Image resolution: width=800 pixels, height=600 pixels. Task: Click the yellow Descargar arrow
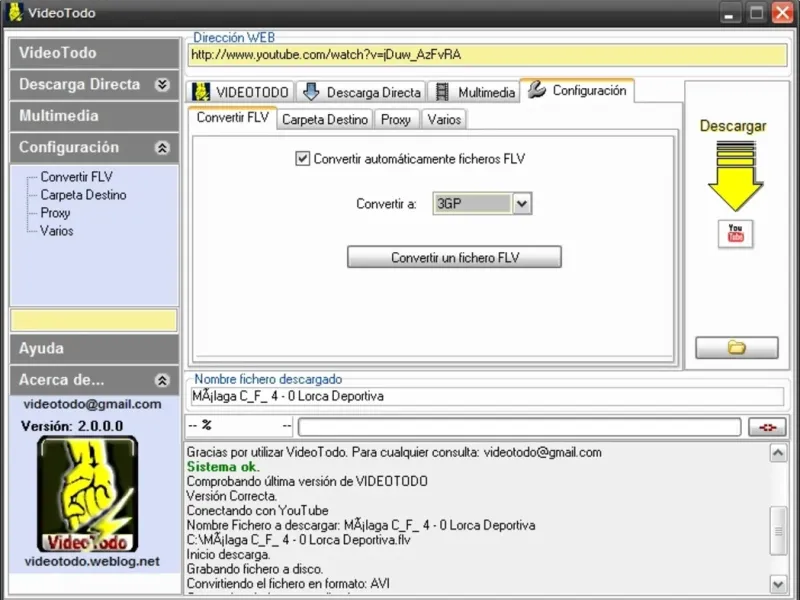(735, 176)
